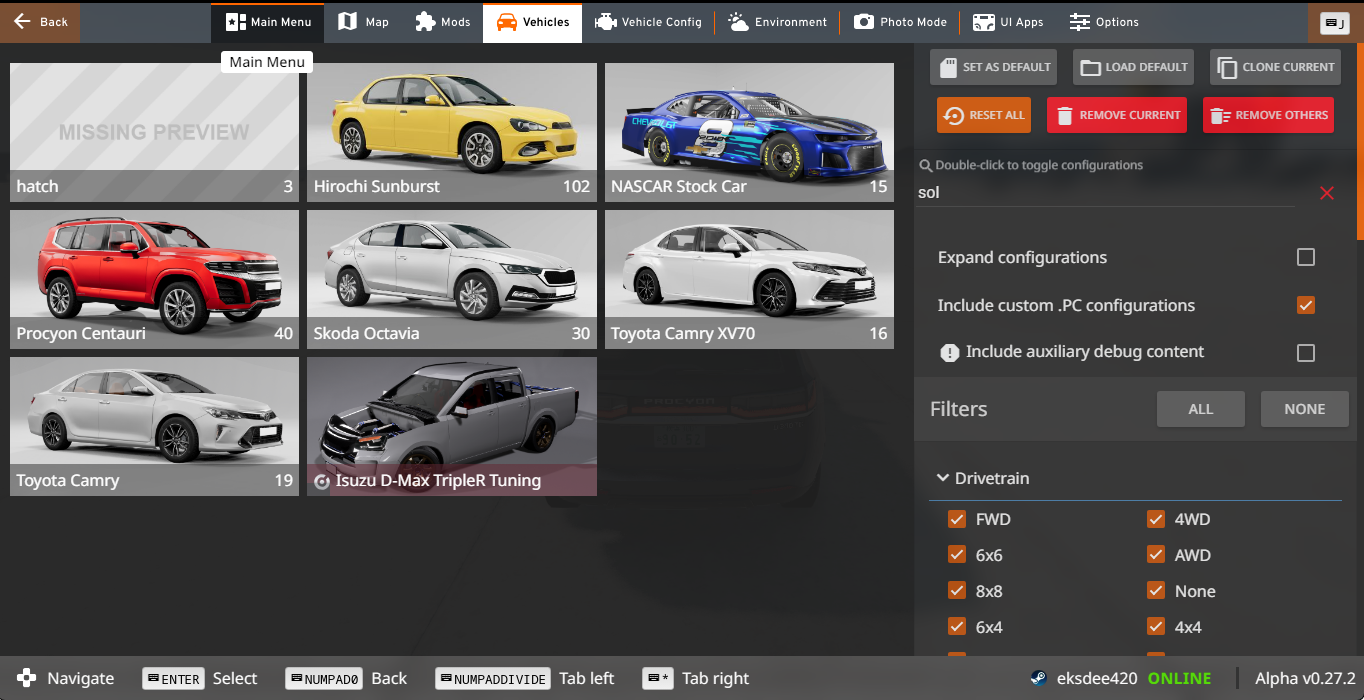Click the loading icon on Isuzu D-Max tile
The width and height of the screenshot is (1364, 700).
click(x=322, y=481)
